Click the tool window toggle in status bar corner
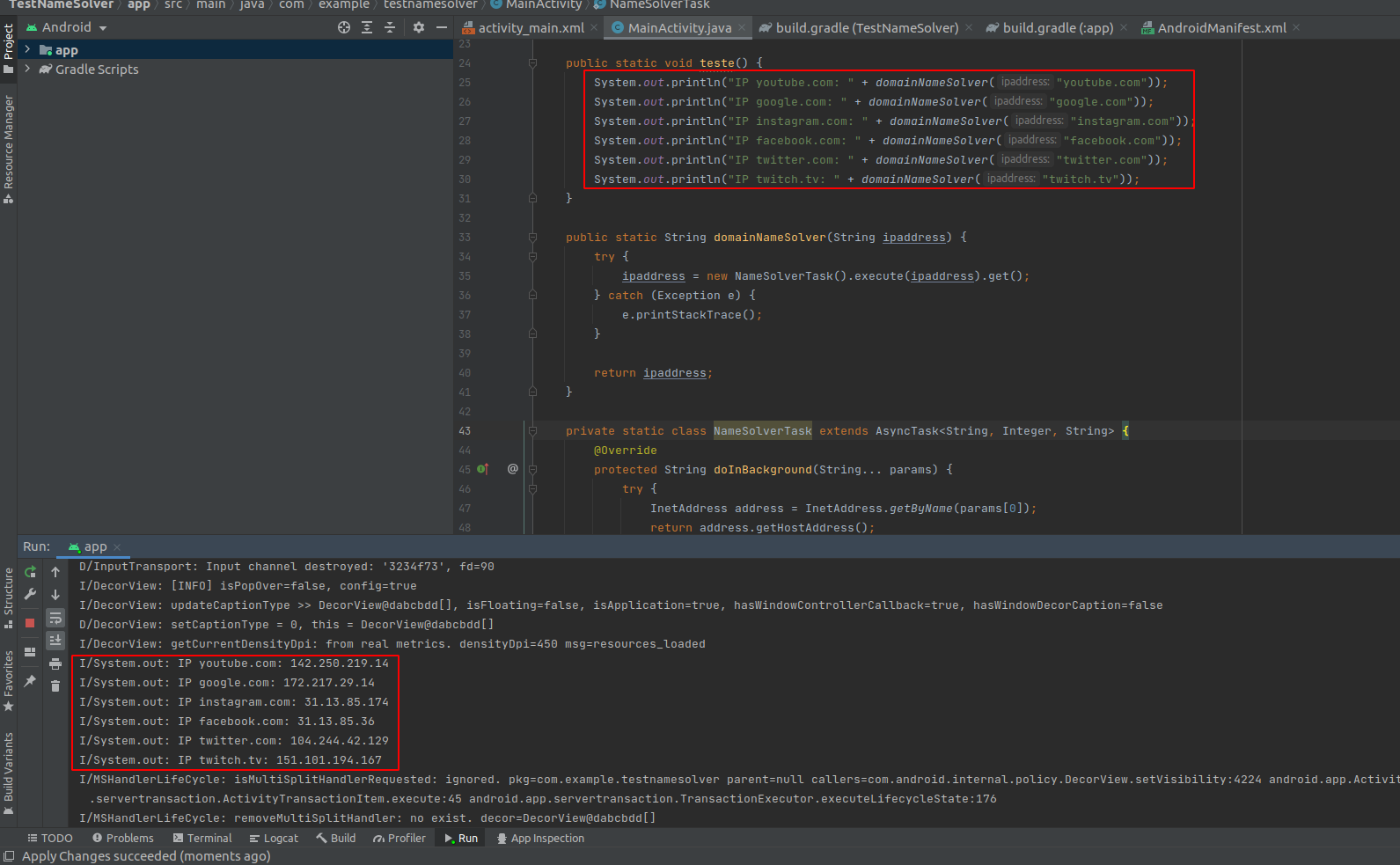The width and height of the screenshot is (1400, 865). (x=9, y=856)
